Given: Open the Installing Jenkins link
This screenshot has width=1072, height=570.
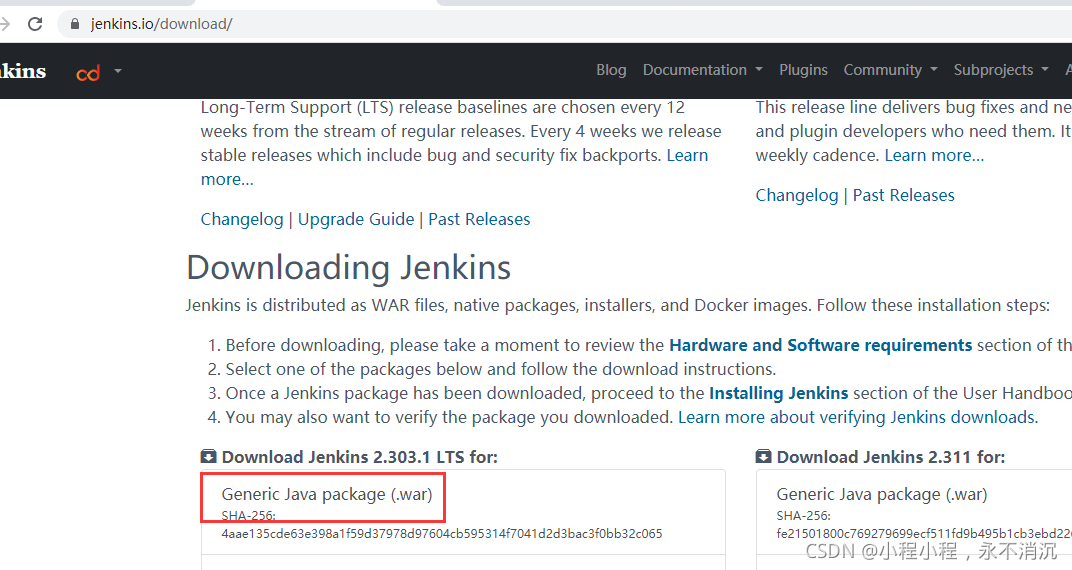Looking at the screenshot, I should click(779, 393).
